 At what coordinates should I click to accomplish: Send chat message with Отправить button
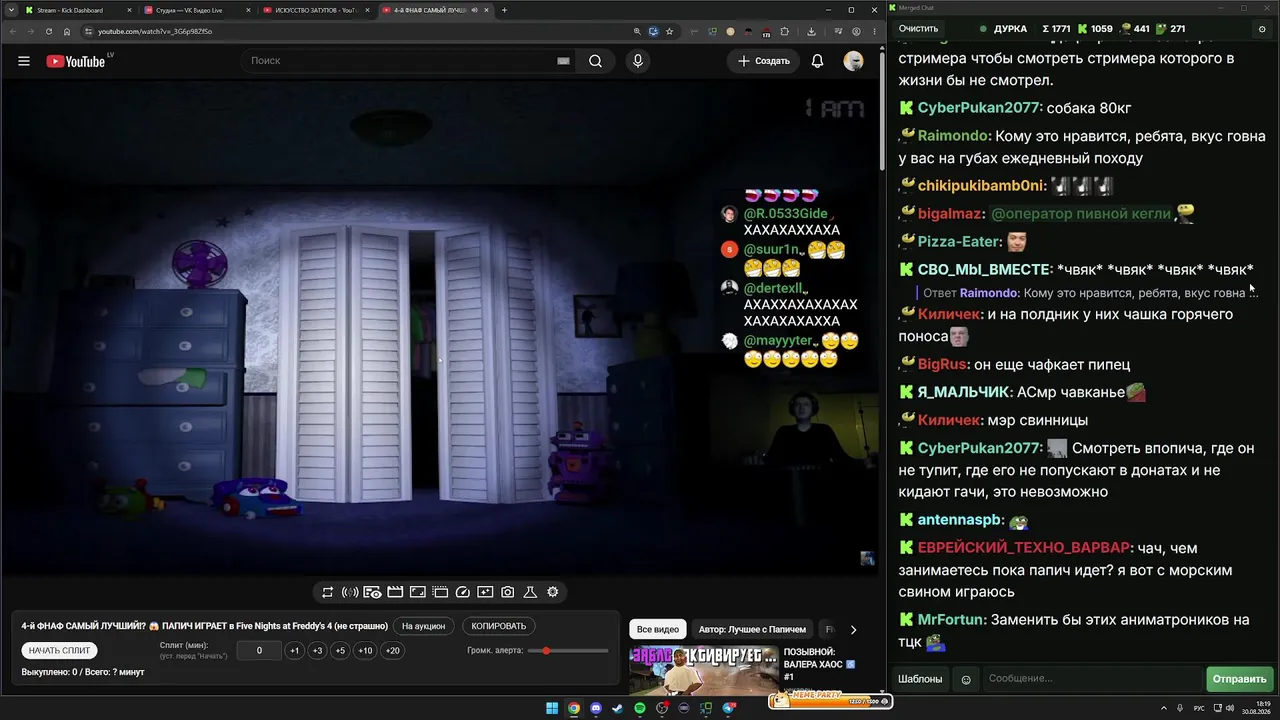click(x=1239, y=679)
